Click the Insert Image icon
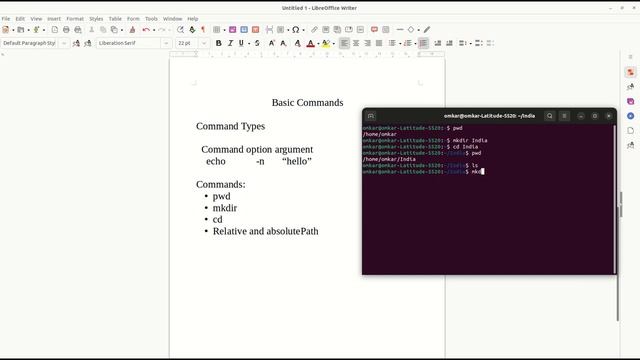Screen dimensions: 640x360 tap(233, 30)
